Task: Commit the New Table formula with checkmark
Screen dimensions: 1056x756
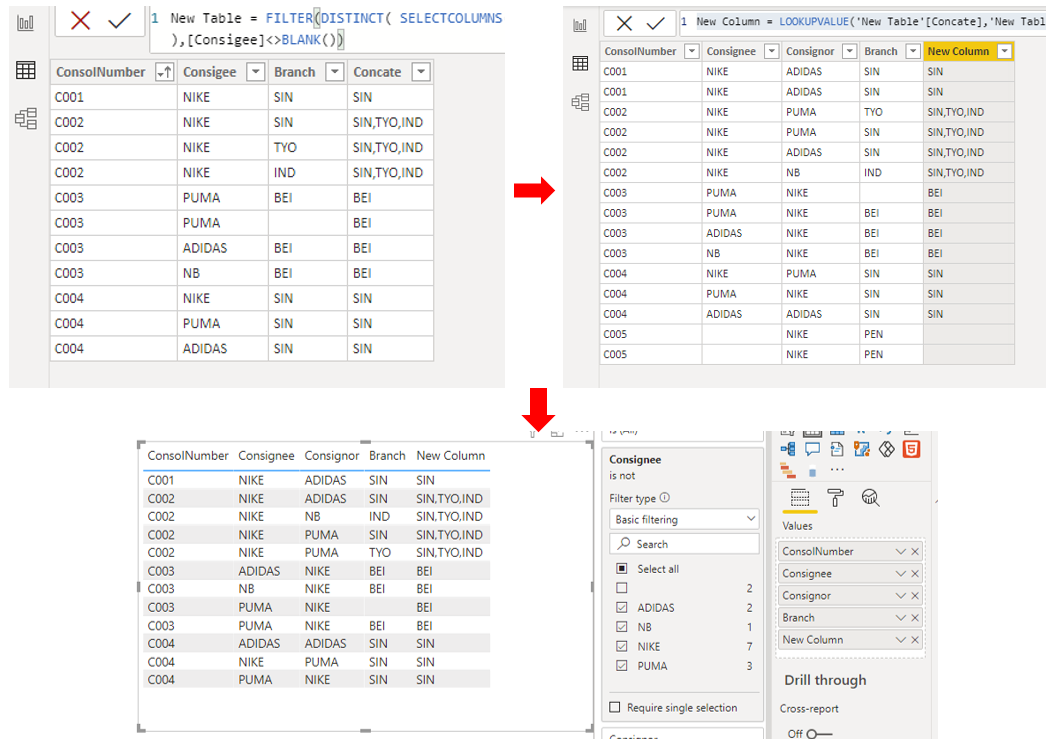Action: coord(119,21)
